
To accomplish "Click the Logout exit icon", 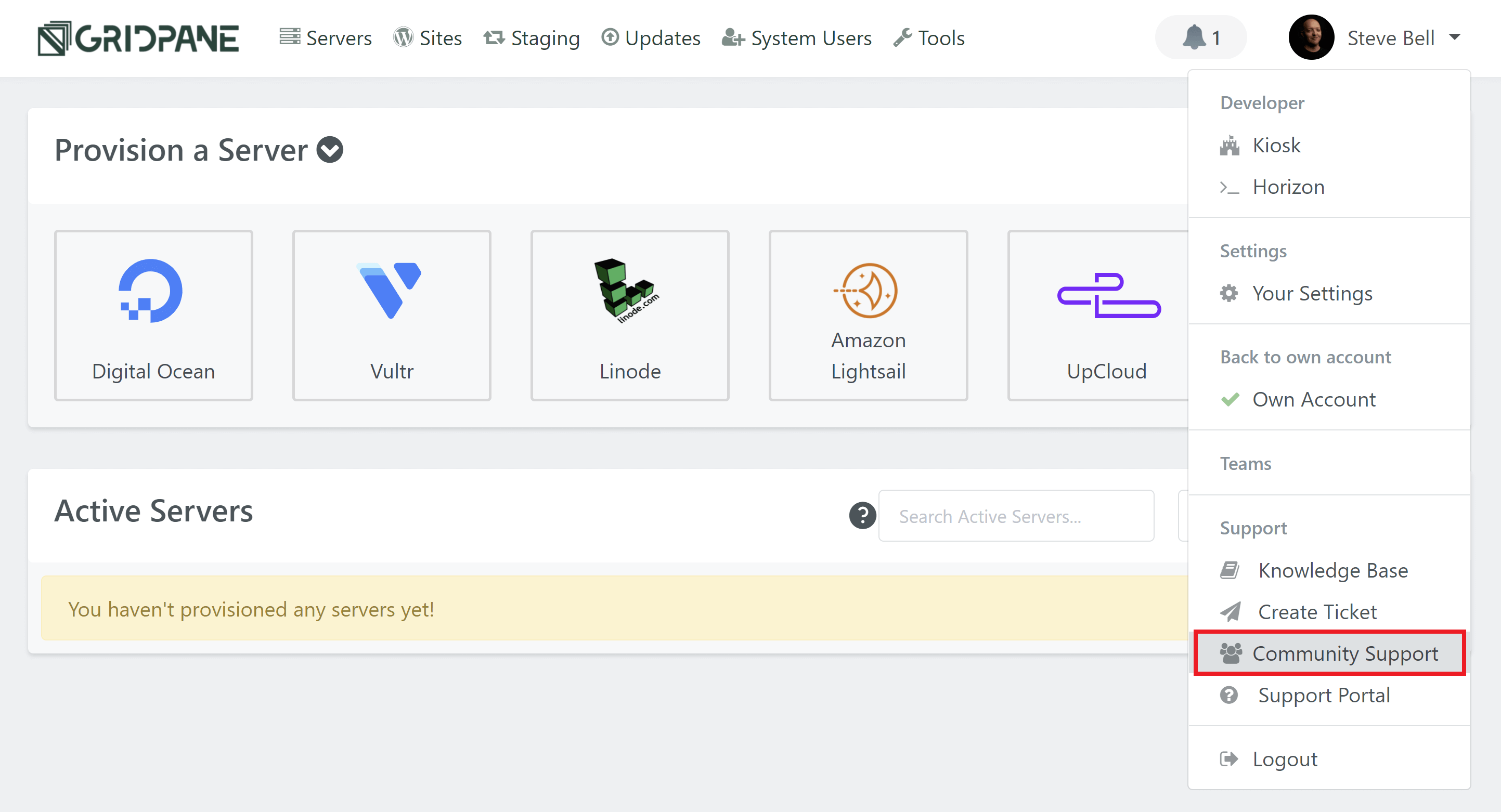I will click(x=1229, y=759).
